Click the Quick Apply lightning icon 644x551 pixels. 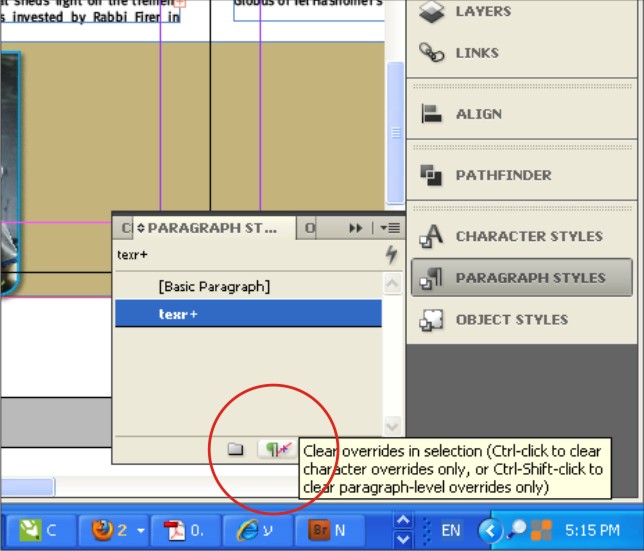point(392,254)
